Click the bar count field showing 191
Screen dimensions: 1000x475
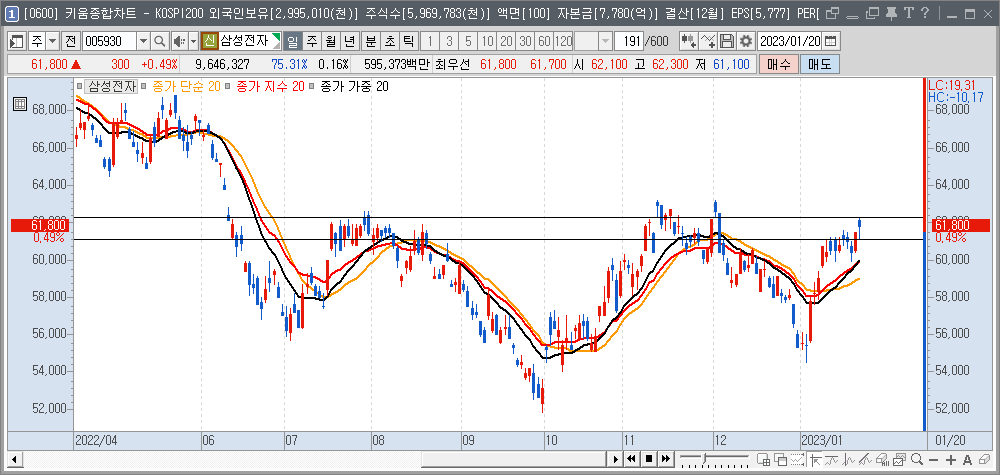pos(629,42)
